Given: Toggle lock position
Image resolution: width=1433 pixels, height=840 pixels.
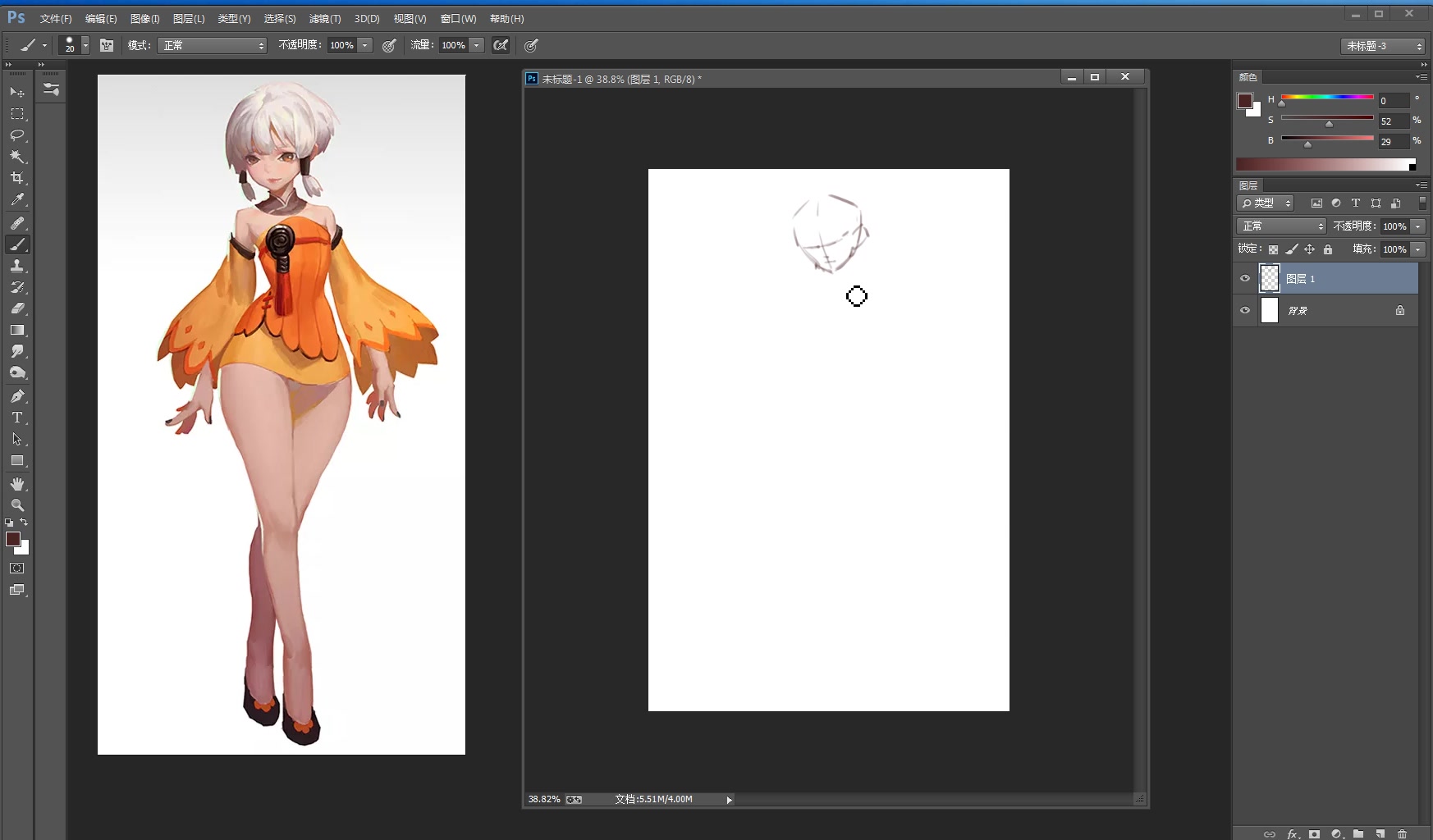Looking at the screenshot, I should (1310, 249).
